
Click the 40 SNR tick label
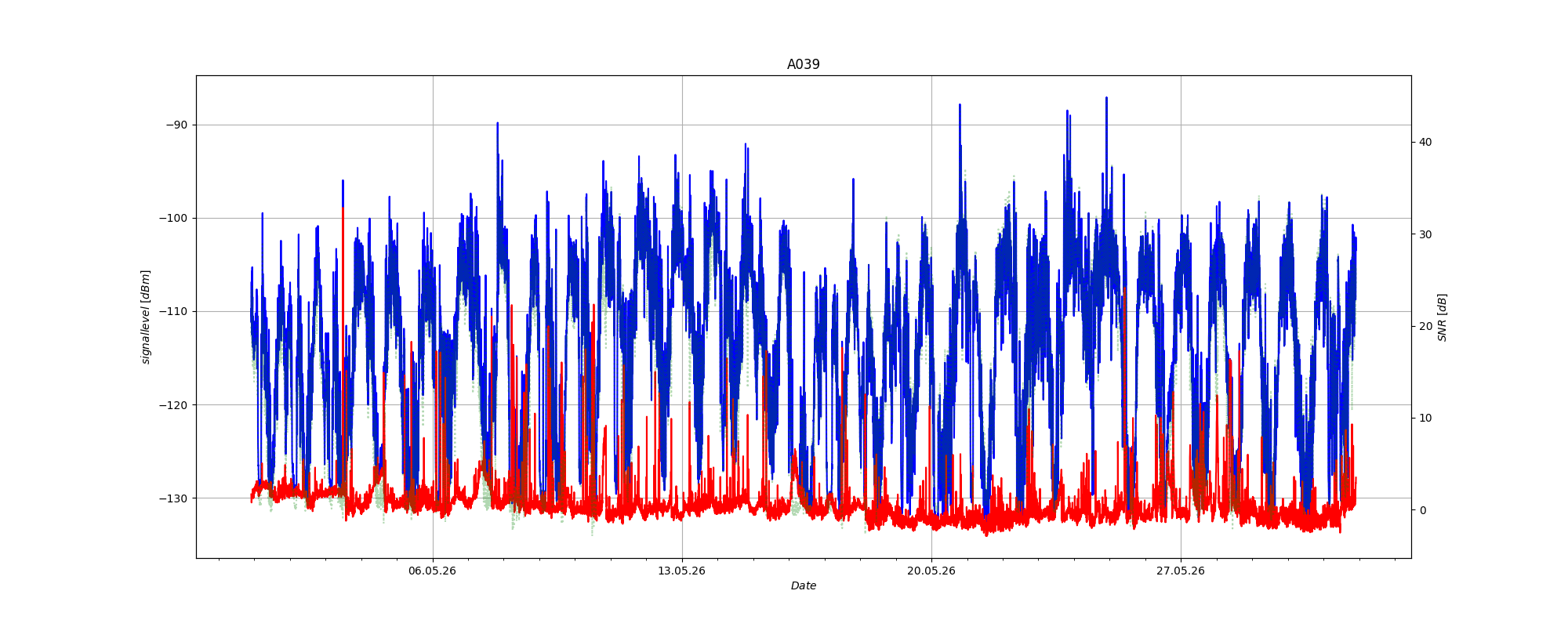click(1425, 142)
